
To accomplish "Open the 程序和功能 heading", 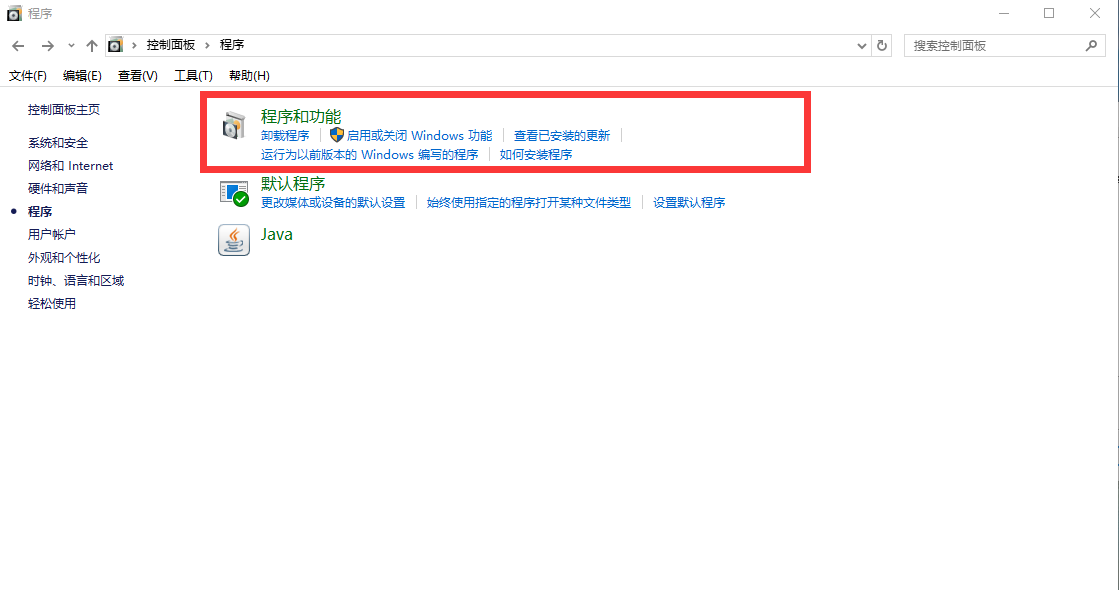I will 301,116.
